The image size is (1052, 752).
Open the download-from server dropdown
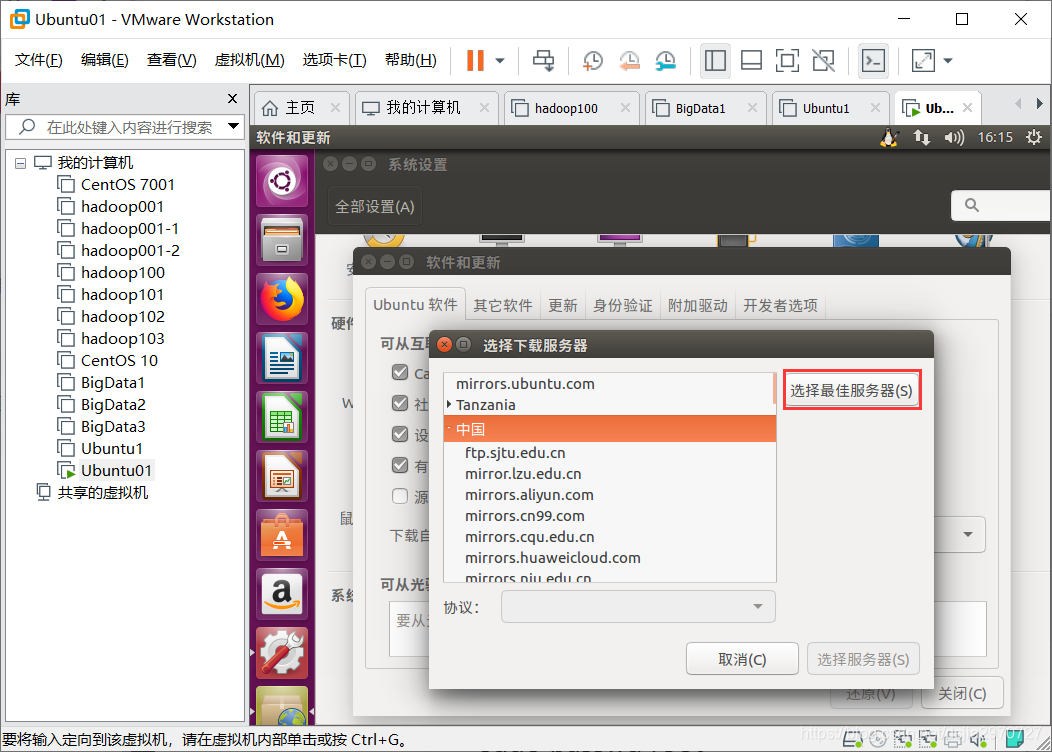tap(967, 535)
